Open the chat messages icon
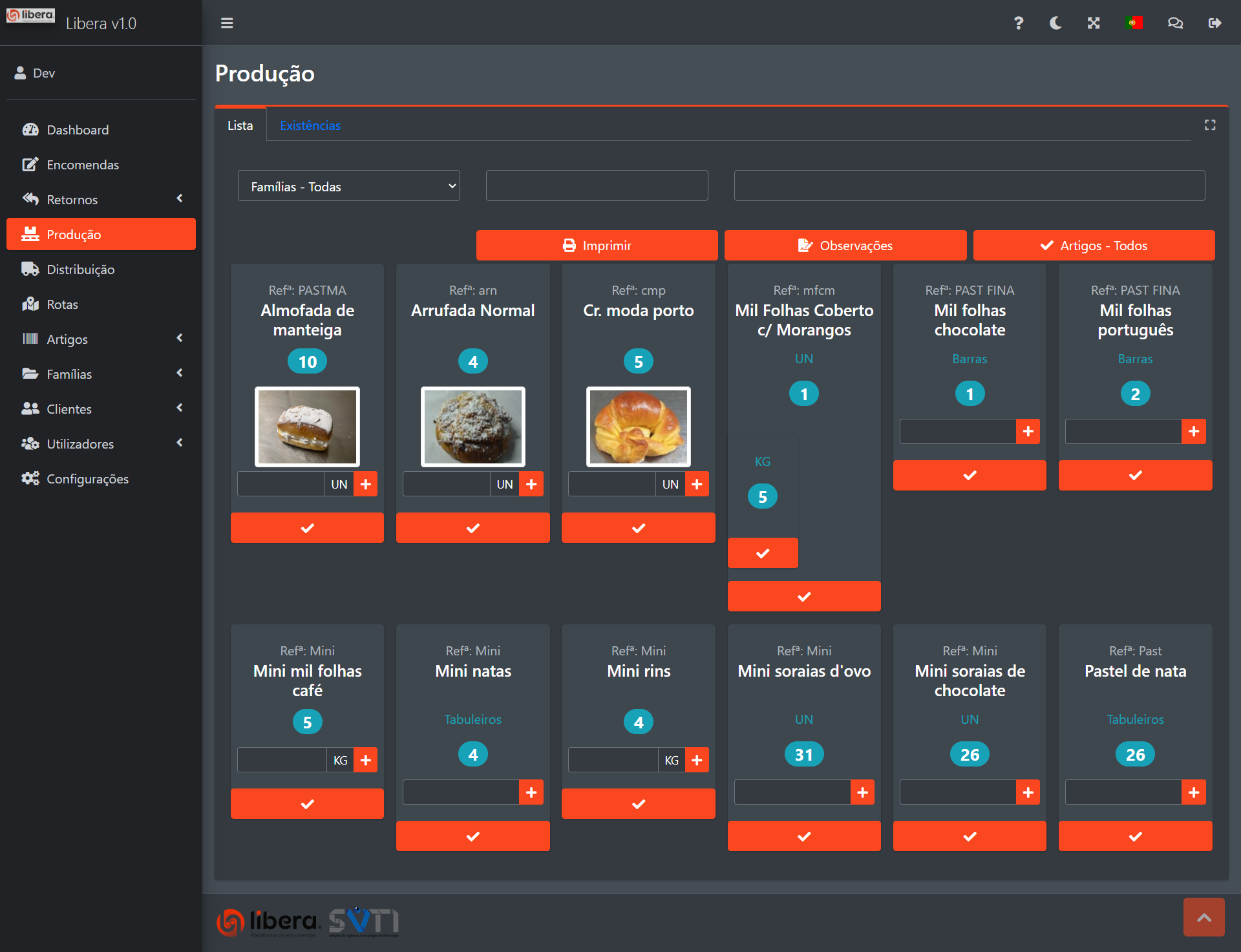This screenshot has width=1241, height=952. [x=1175, y=23]
